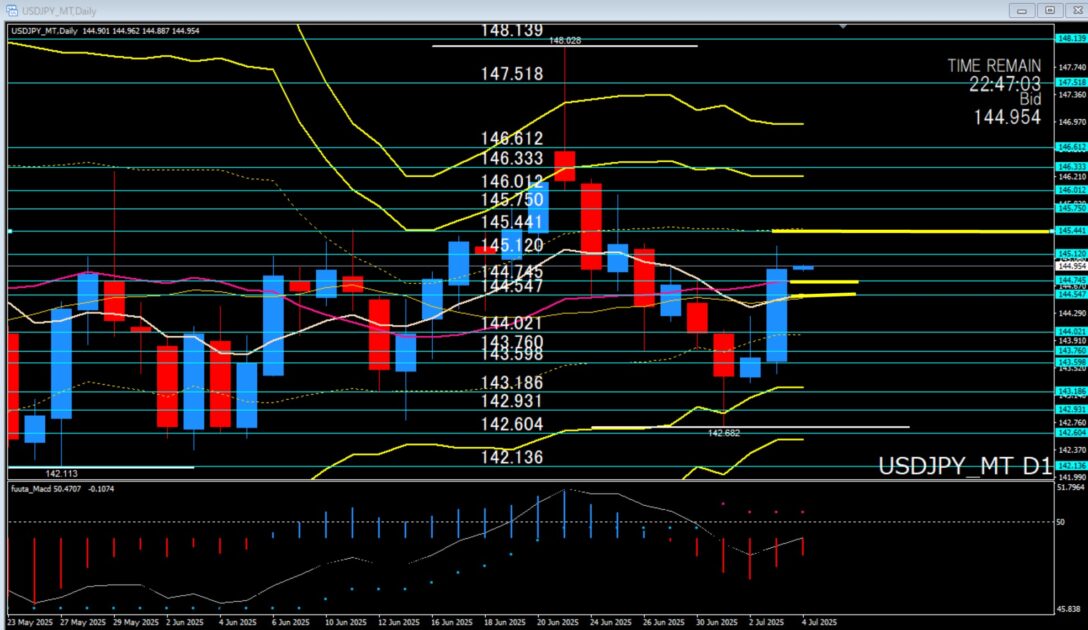
Task: Select the 142.682 low price label
Action: [x=723, y=433]
